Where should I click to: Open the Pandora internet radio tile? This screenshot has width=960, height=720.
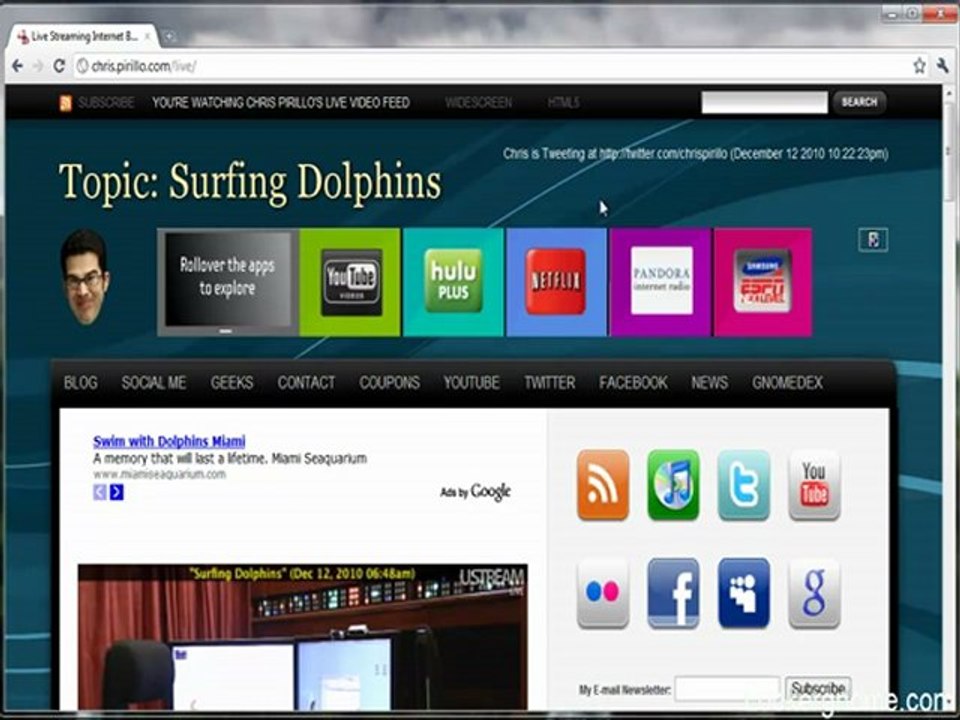click(661, 282)
